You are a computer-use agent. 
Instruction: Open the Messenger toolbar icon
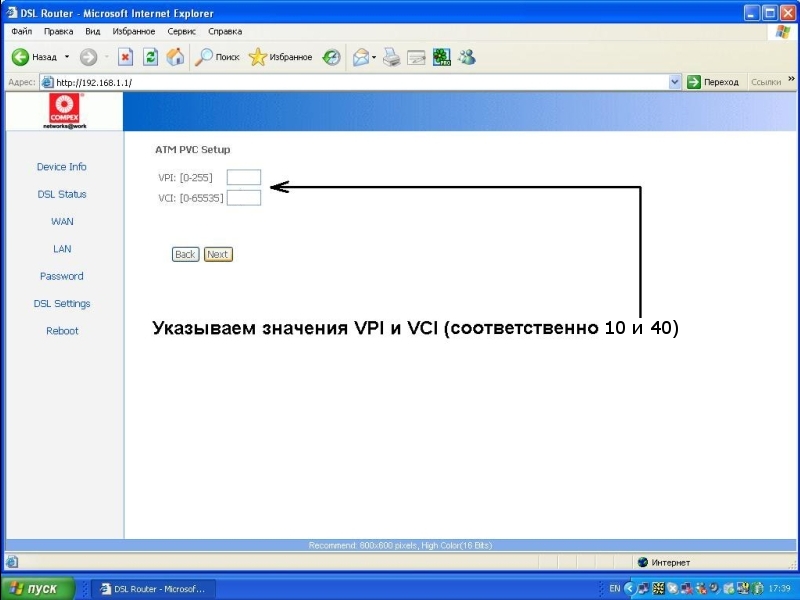tap(466, 57)
